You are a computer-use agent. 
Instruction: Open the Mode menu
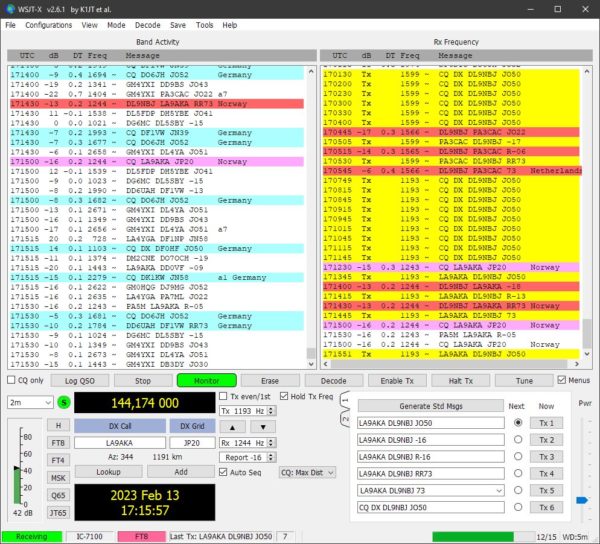[116, 25]
